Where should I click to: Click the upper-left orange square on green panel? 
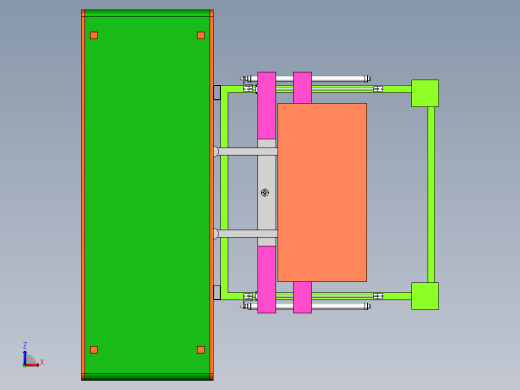point(94,35)
